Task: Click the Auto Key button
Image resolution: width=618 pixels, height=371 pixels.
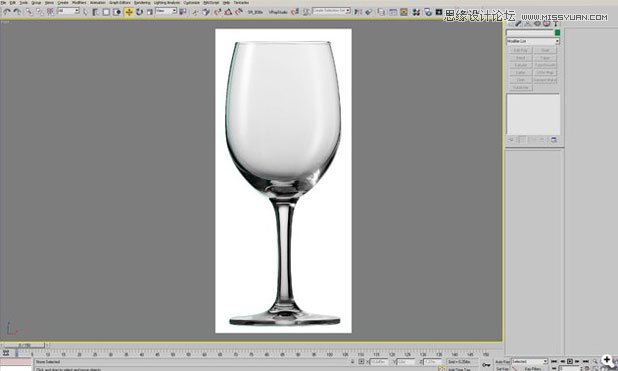Action: point(502,362)
